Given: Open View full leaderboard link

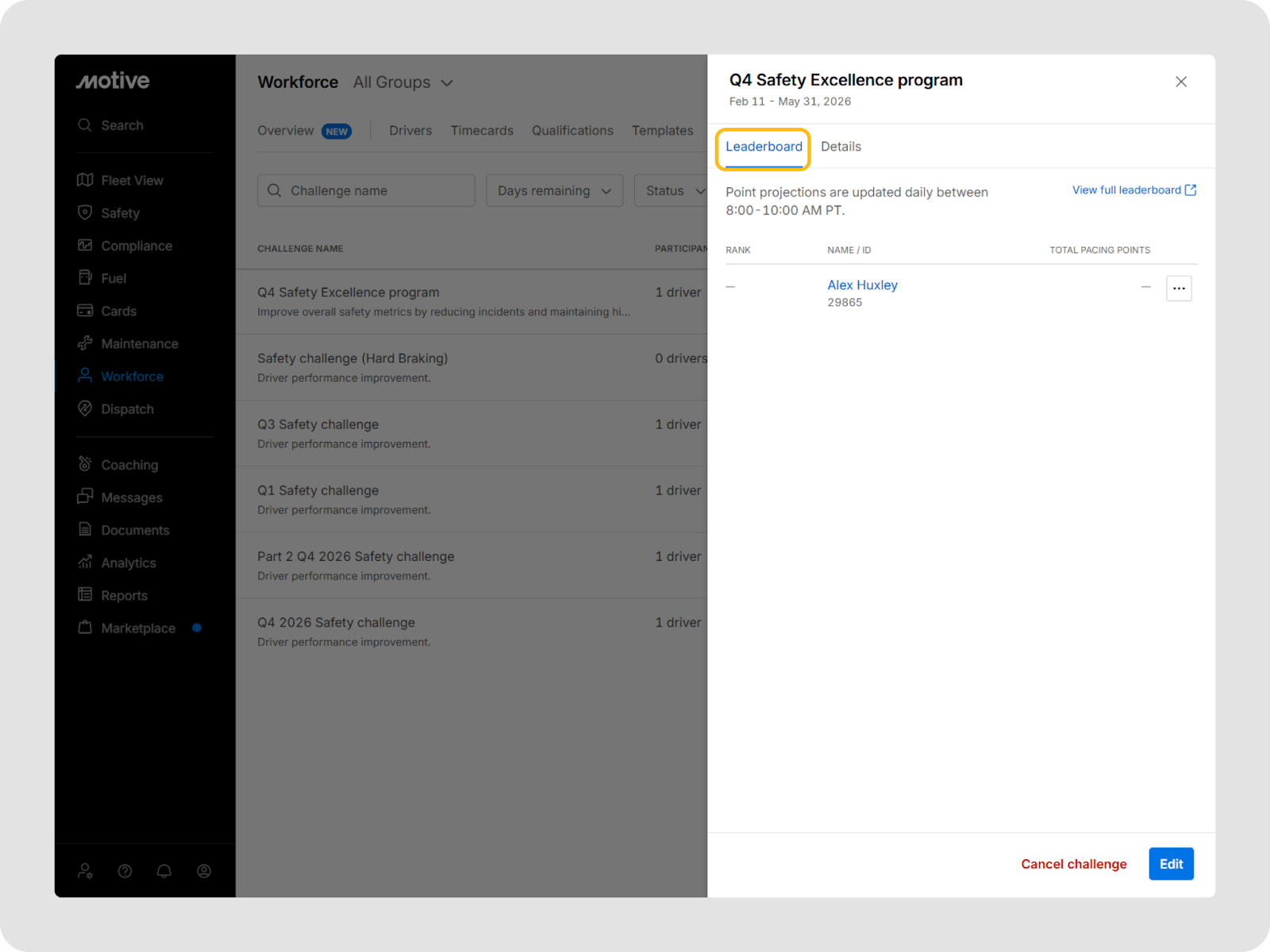Looking at the screenshot, I should (1133, 190).
